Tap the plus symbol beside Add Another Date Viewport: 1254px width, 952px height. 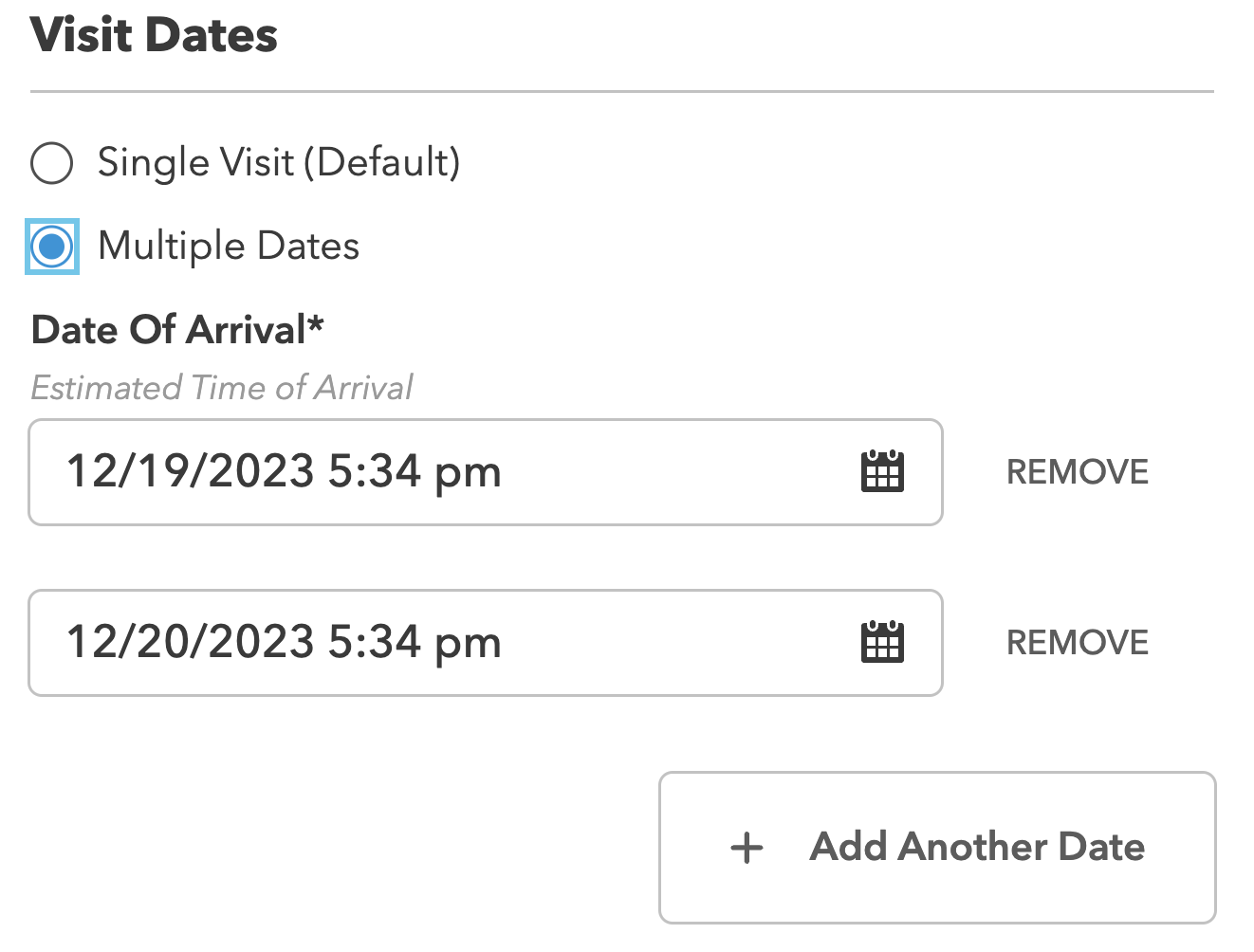746,847
